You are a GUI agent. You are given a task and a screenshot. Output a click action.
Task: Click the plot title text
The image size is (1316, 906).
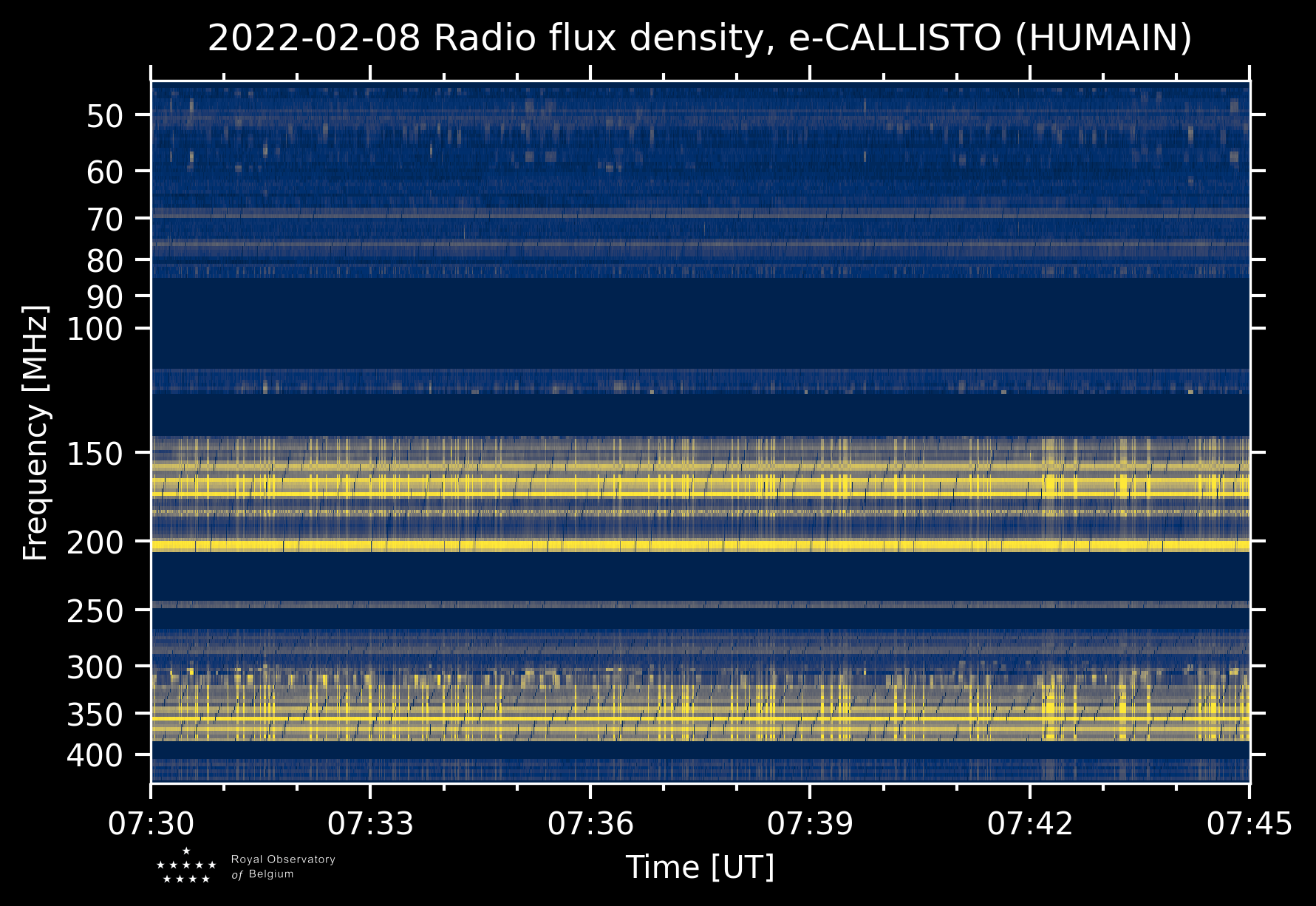[699, 38]
